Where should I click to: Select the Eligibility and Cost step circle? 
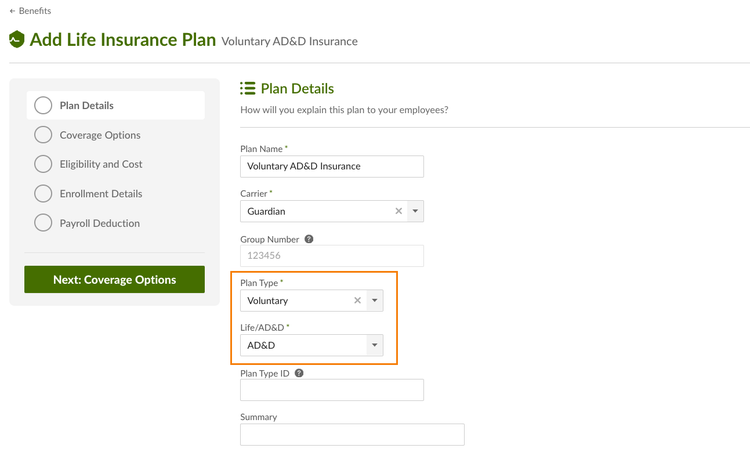click(x=43, y=164)
